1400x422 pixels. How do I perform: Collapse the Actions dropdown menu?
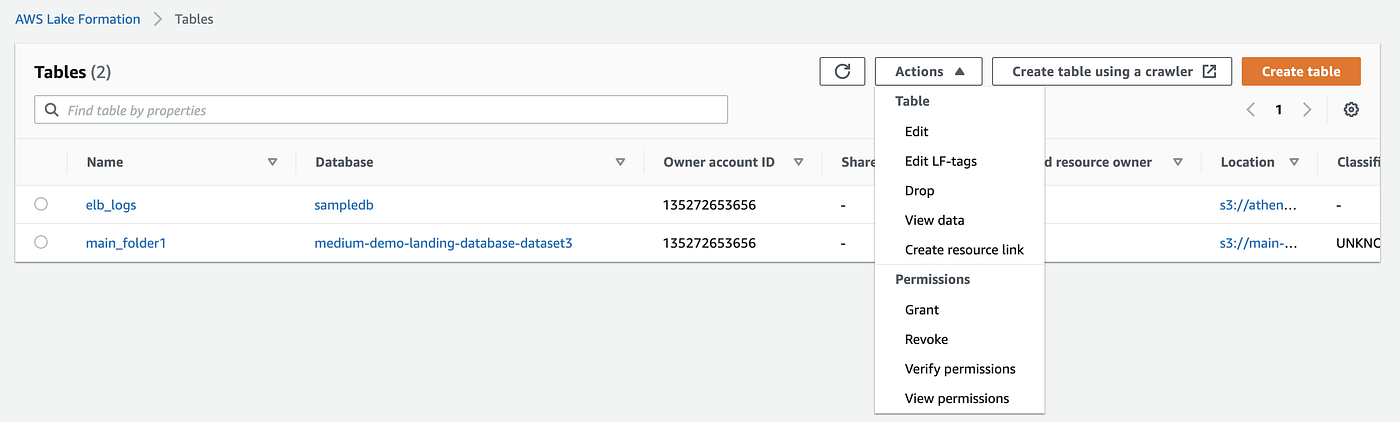click(930, 71)
